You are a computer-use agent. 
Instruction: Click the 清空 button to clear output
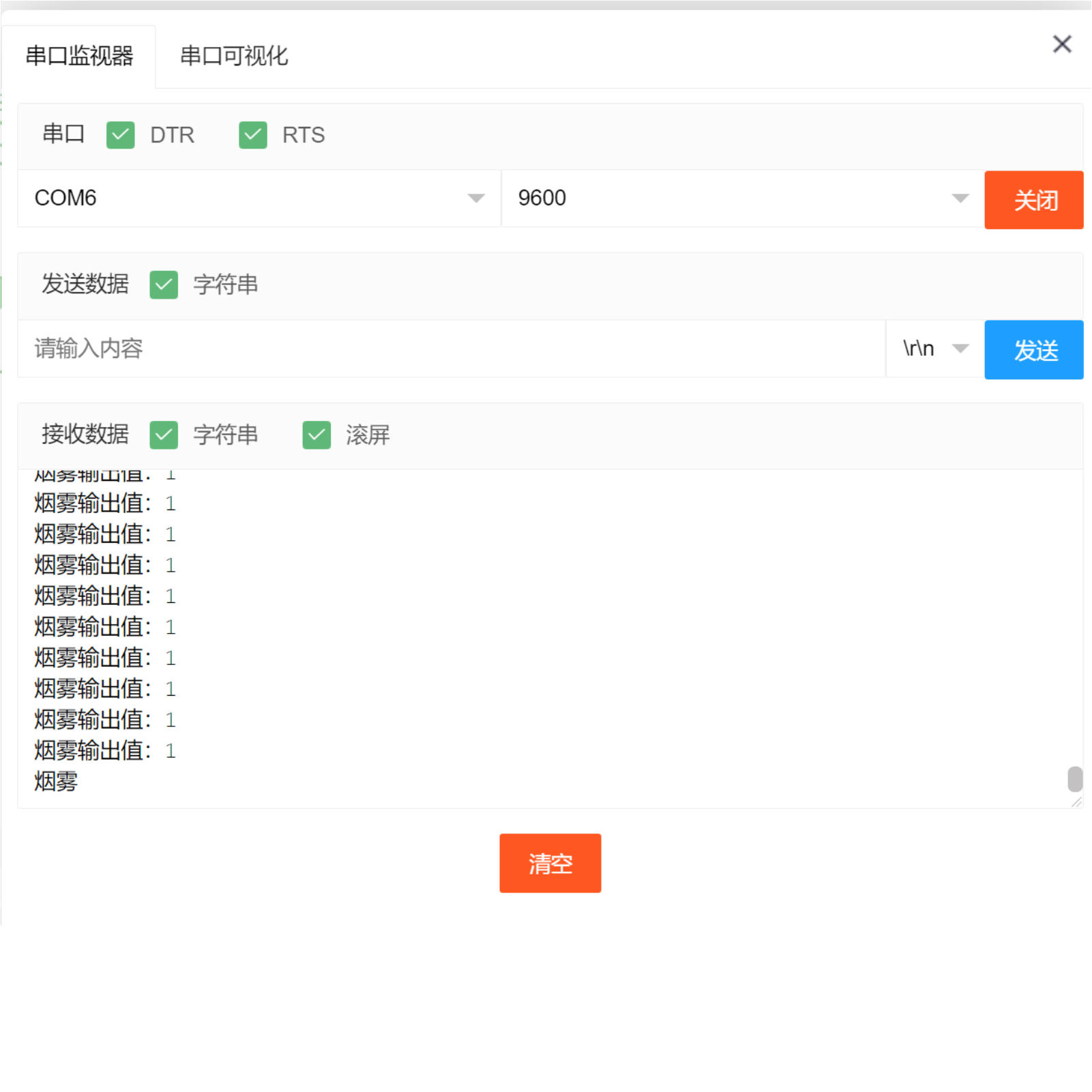(x=550, y=864)
